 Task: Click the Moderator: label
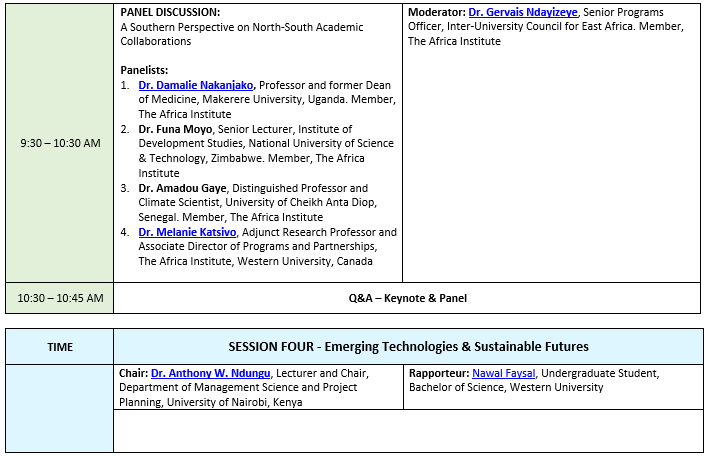click(x=436, y=12)
